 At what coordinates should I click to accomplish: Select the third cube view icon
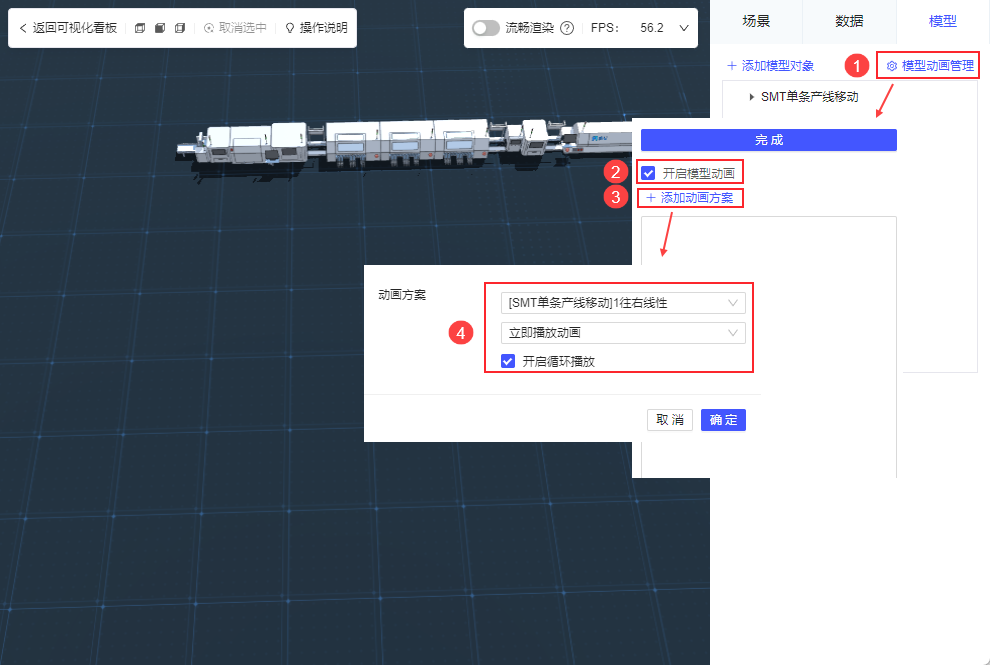(180, 28)
